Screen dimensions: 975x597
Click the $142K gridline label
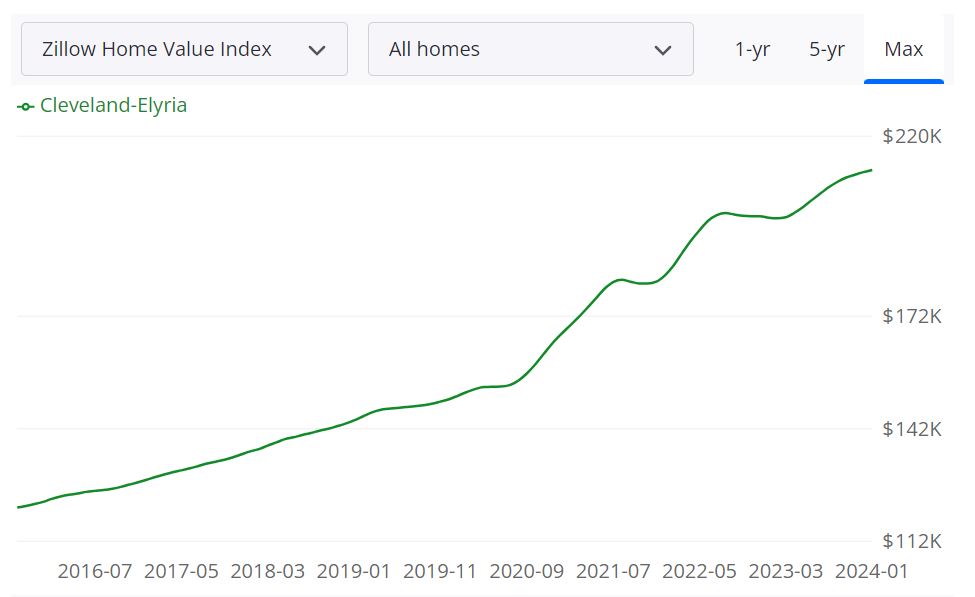pos(911,429)
